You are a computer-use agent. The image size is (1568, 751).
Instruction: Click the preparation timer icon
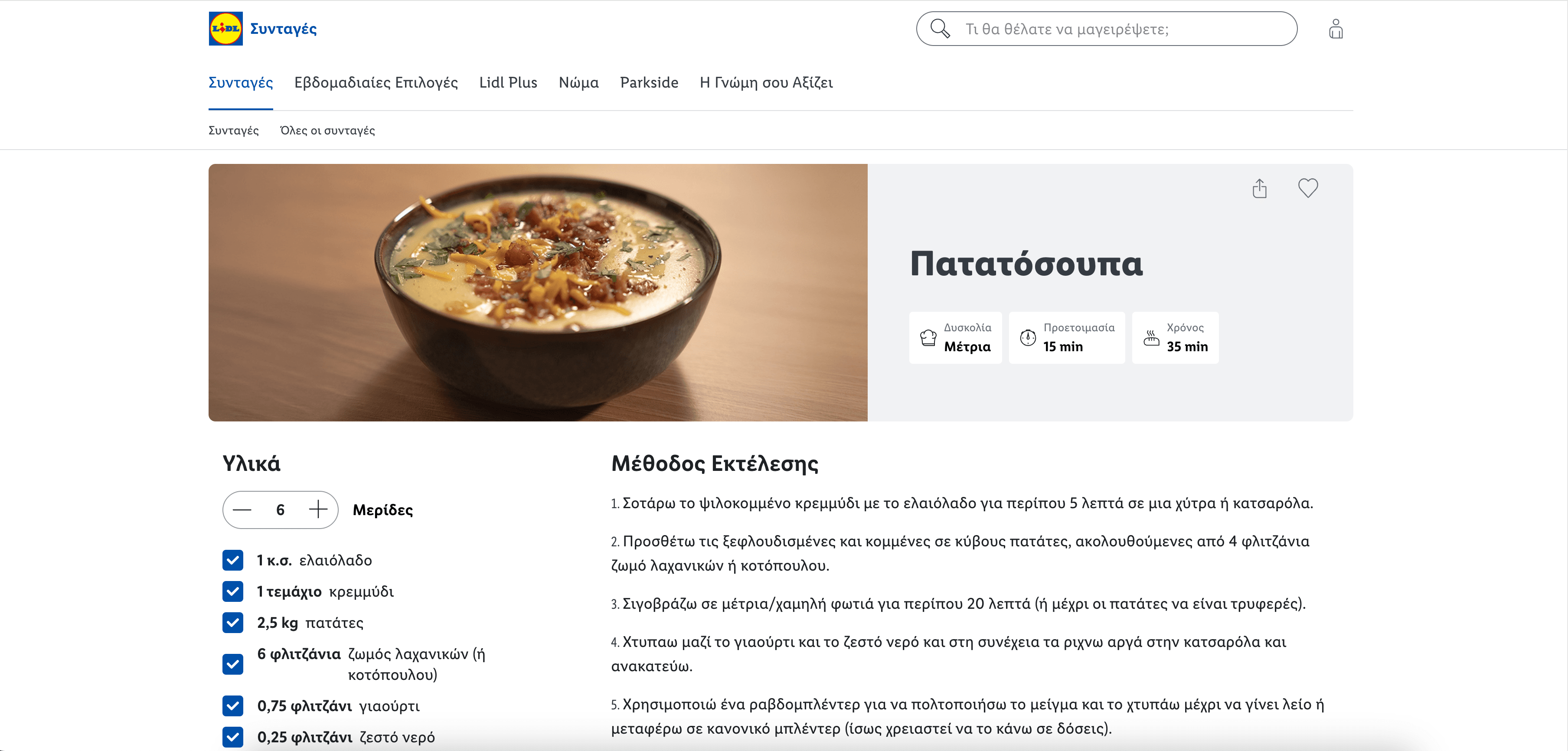pos(1027,337)
